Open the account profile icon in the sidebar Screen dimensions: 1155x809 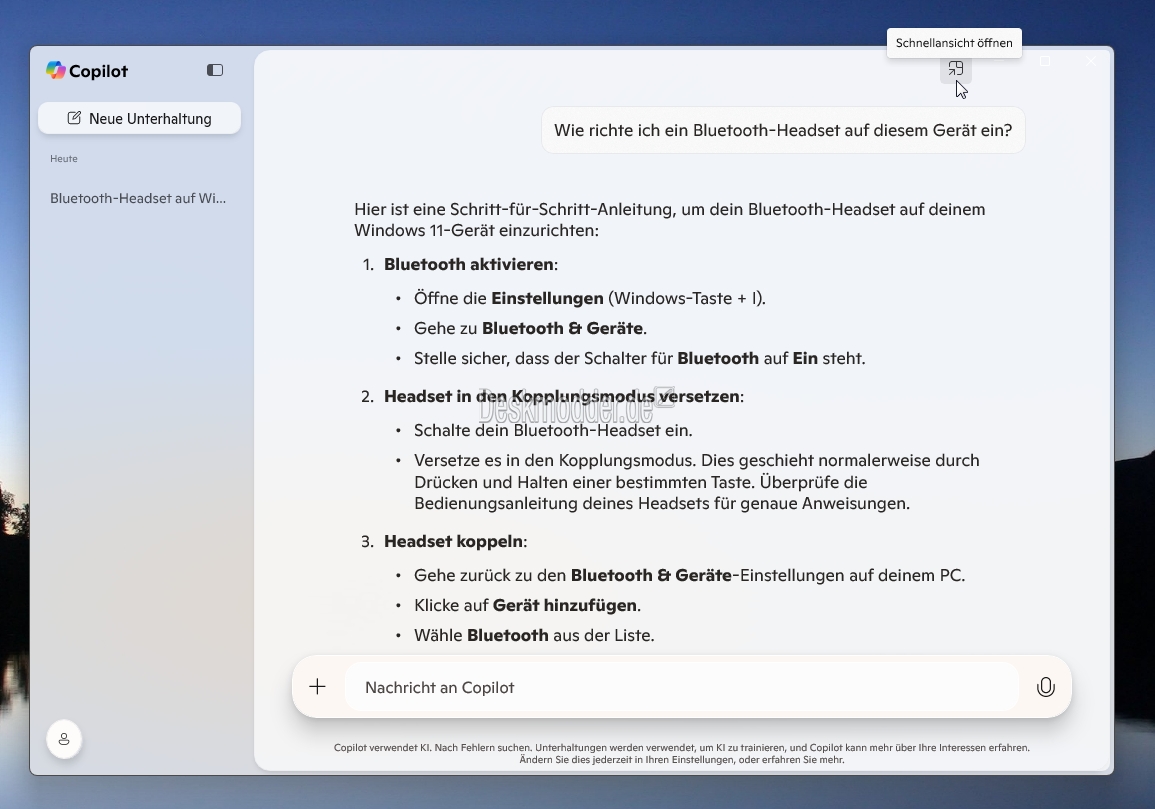pyautogui.click(x=64, y=739)
